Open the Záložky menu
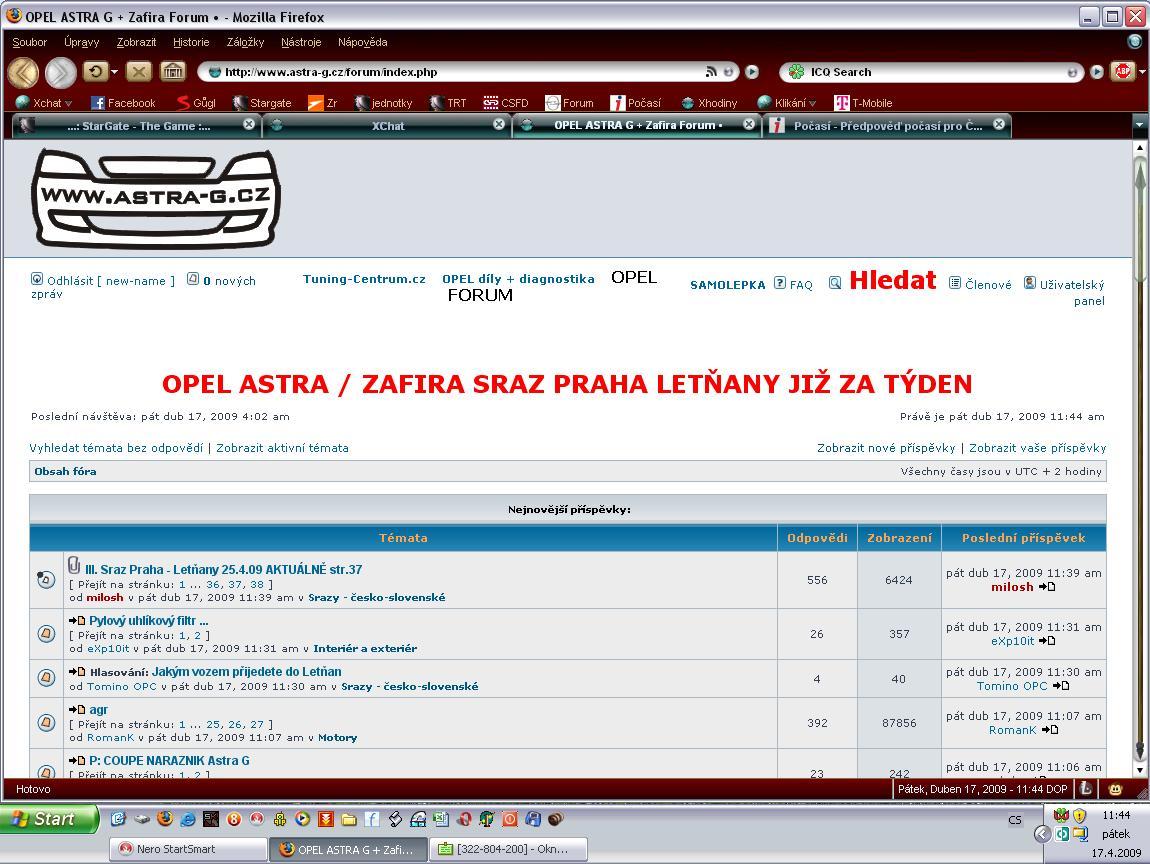This screenshot has width=1150, height=864. point(245,42)
